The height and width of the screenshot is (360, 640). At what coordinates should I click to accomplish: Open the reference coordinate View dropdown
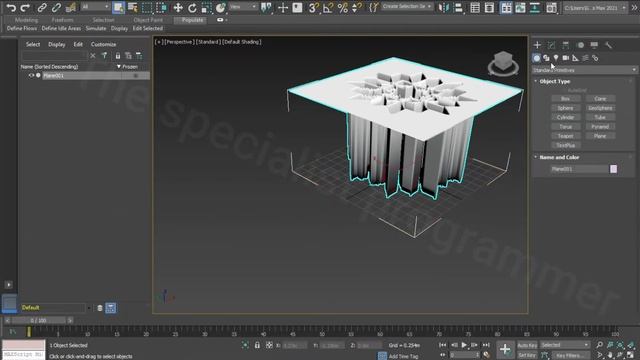point(243,7)
